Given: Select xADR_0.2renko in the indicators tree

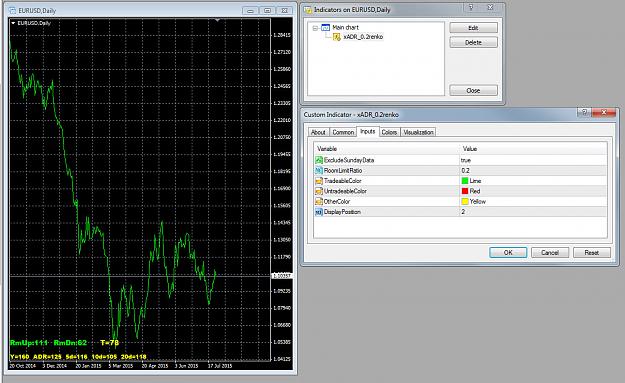Looking at the screenshot, I should point(363,37).
